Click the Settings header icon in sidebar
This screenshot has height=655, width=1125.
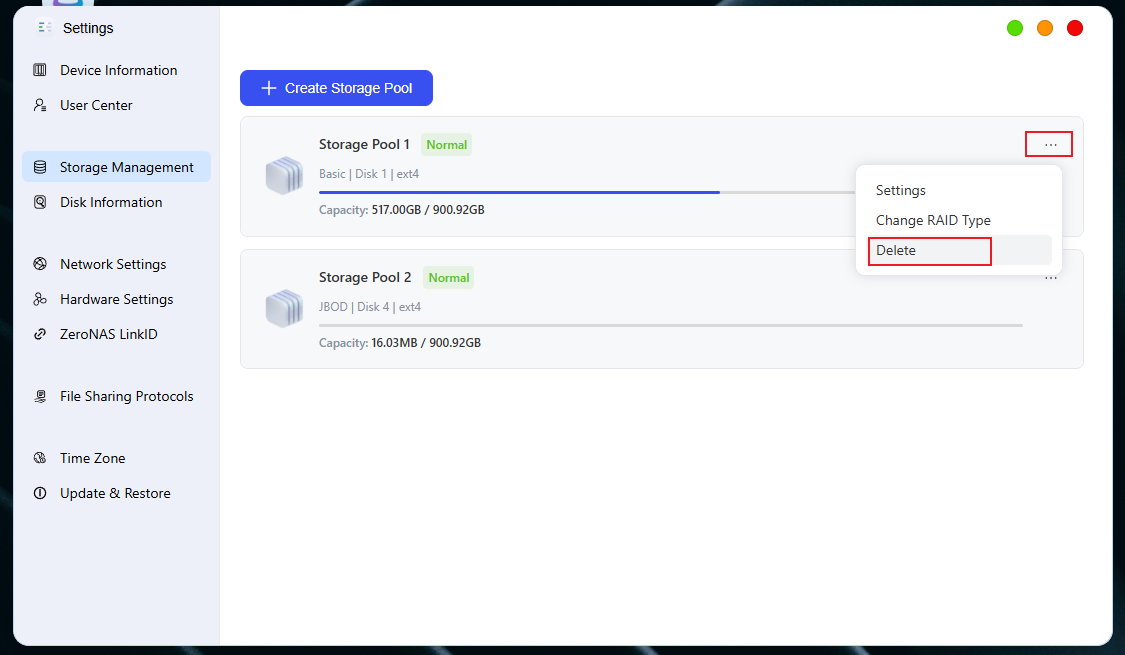[44, 27]
